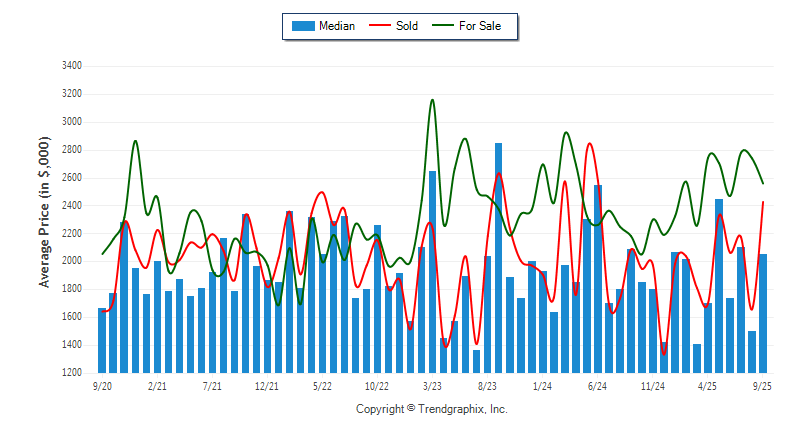
Task: Click the Copyright Trendgraphix, Inc. text
Action: 432,409
